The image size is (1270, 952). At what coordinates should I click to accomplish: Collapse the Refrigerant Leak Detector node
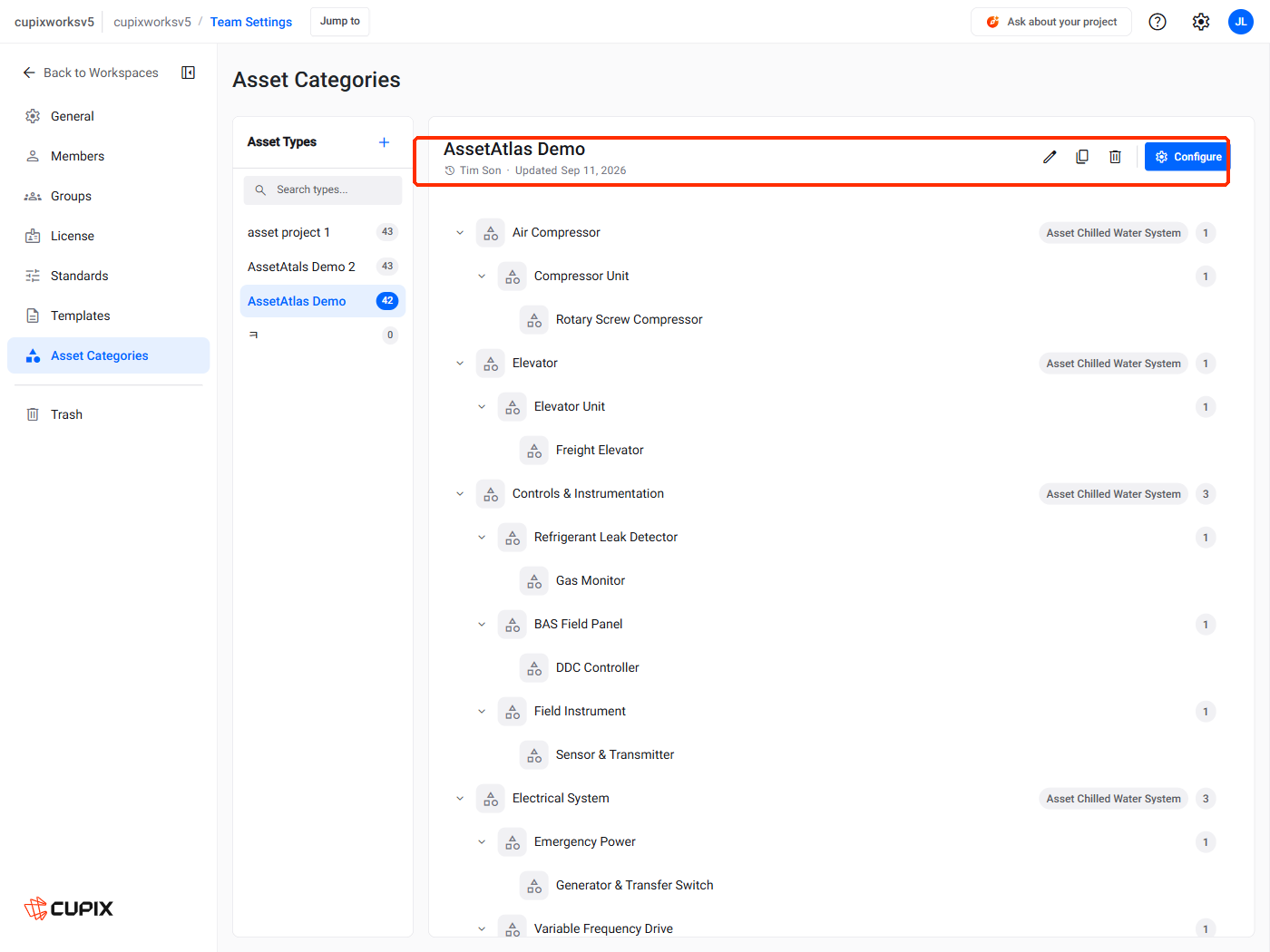(x=482, y=538)
